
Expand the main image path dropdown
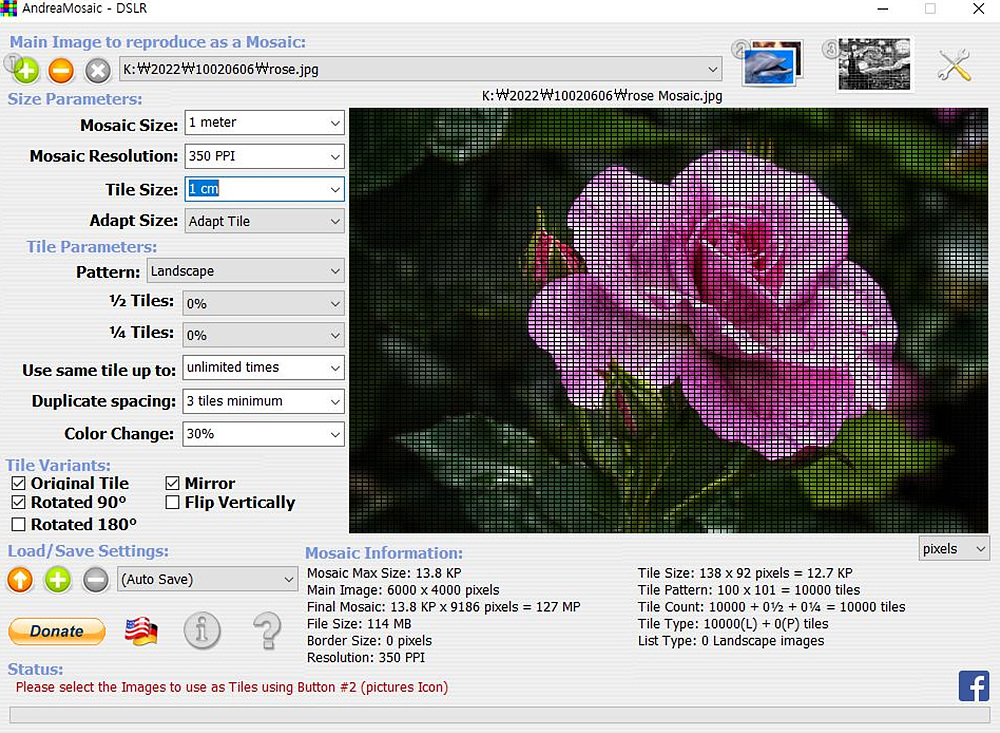pyautogui.click(x=712, y=69)
